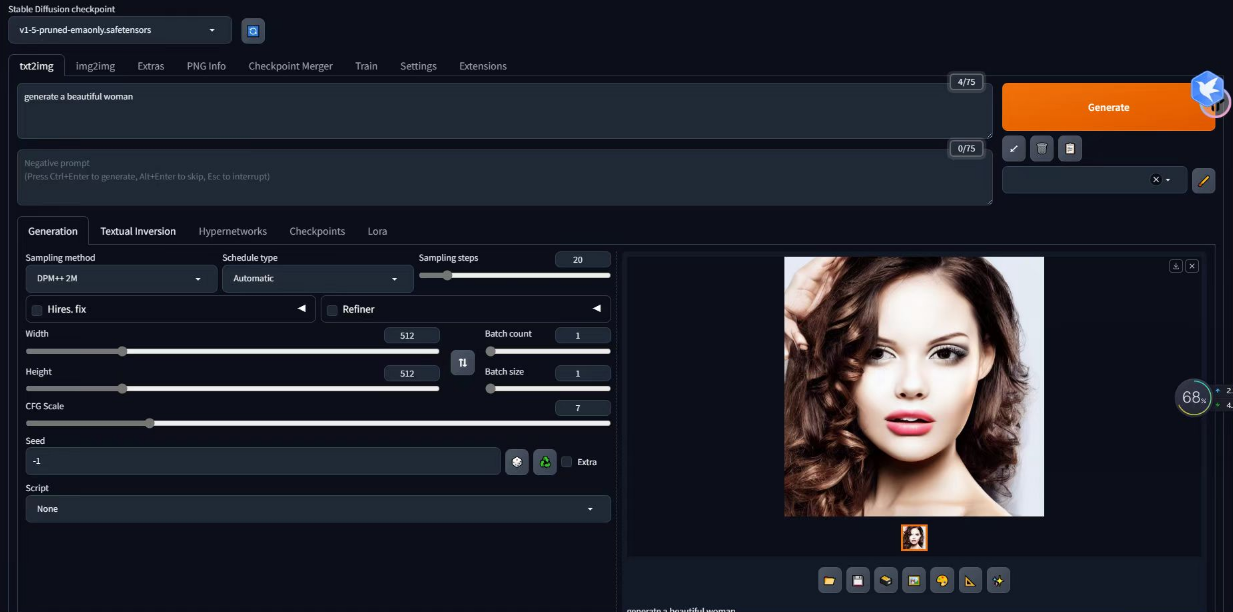Screen dimensions: 1233x612
Task: Edit styles with the pencil icon
Action: [1204, 180]
